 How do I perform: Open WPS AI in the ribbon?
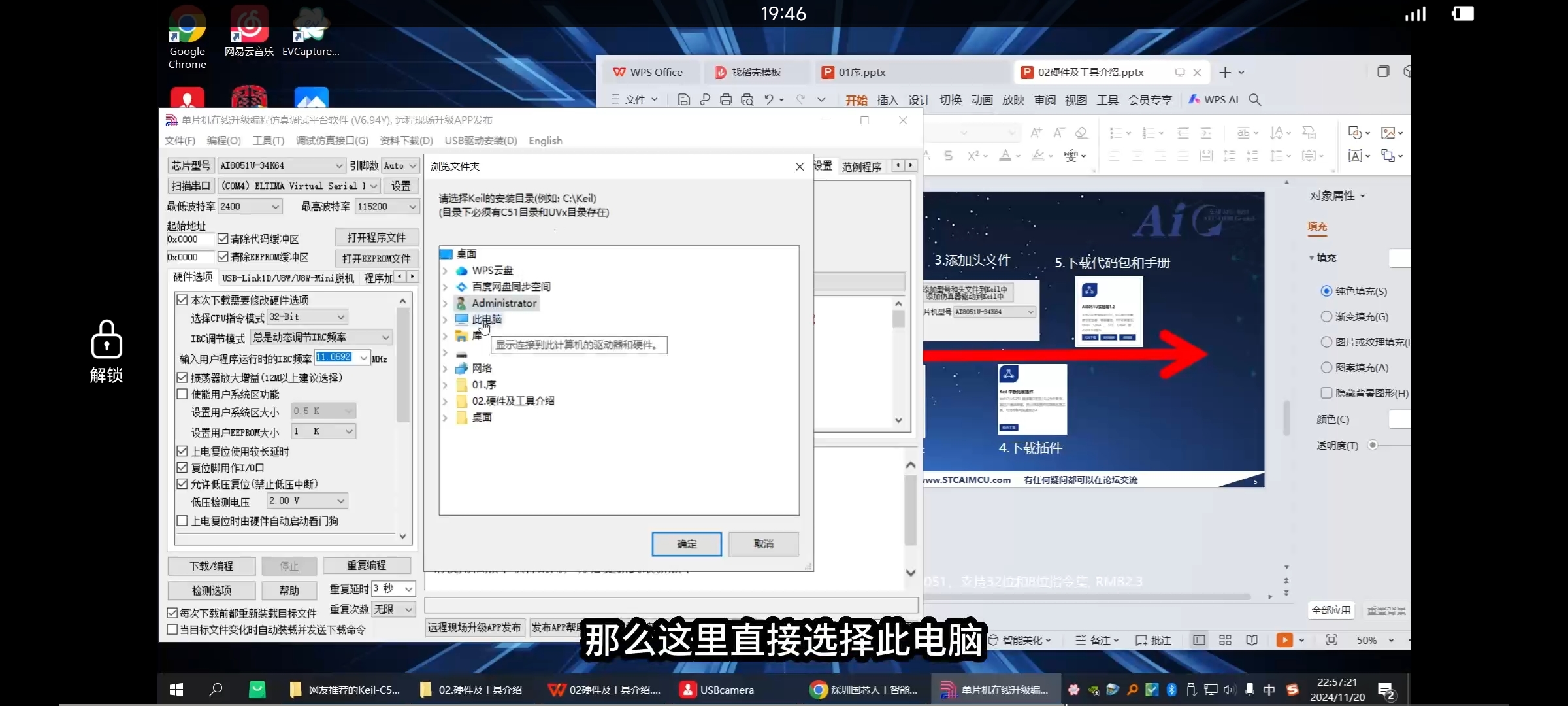click(x=1213, y=99)
